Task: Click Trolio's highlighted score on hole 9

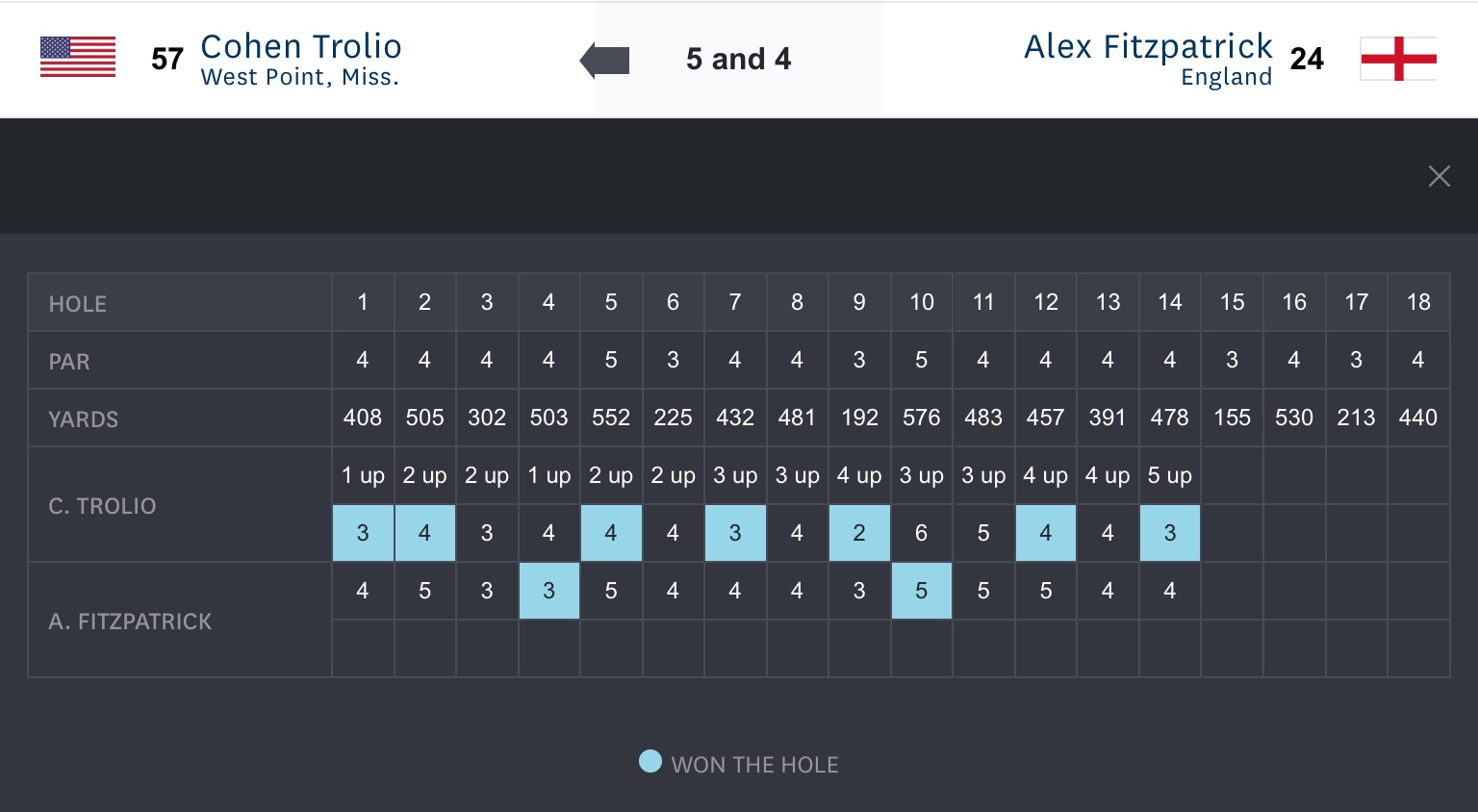Action: [x=859, y=533]
